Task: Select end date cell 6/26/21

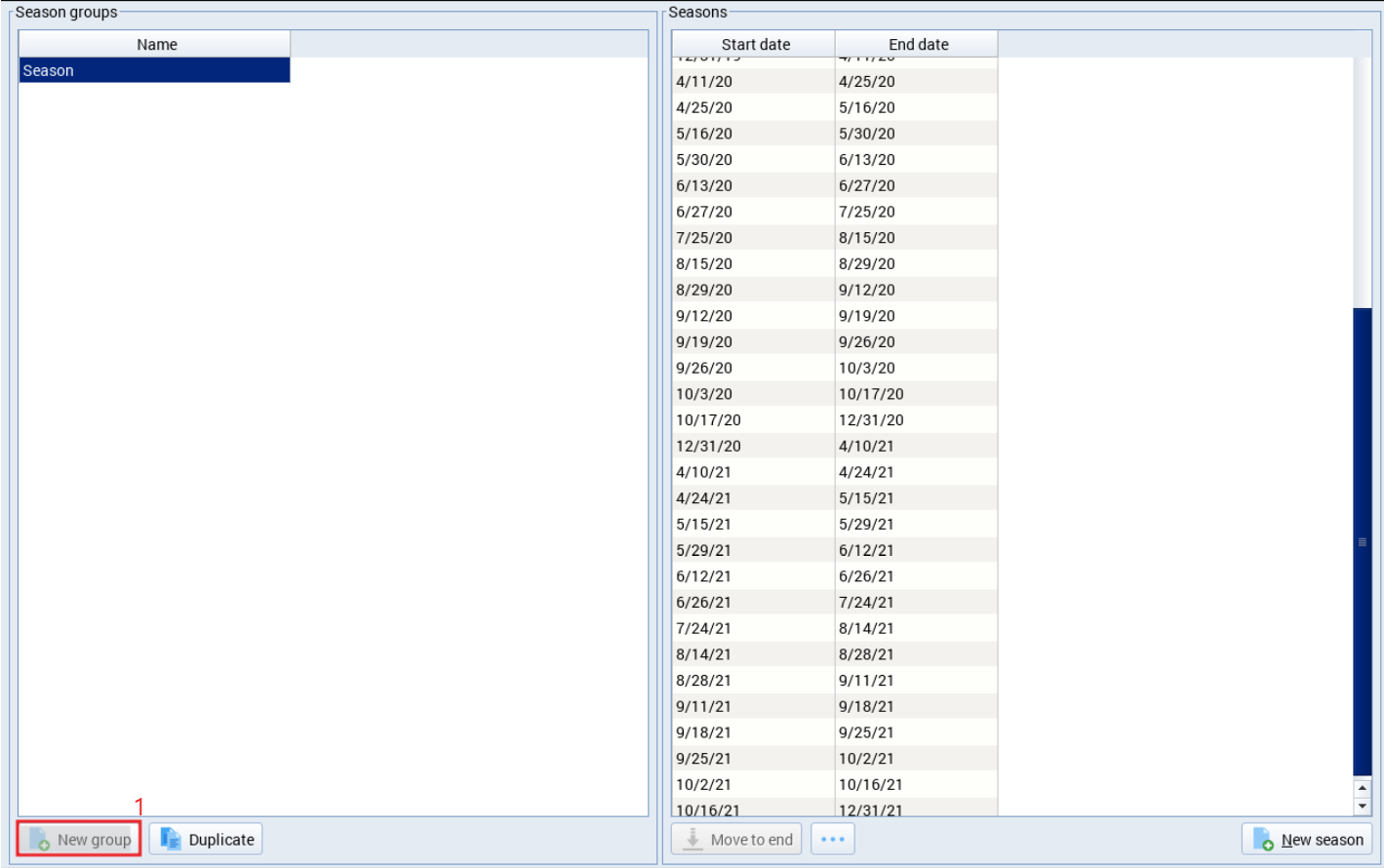Action: click(916, 576)
